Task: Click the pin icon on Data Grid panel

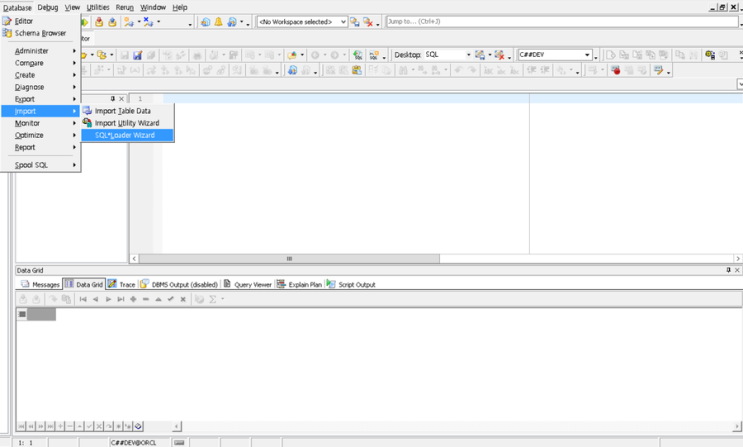Action: 728,270
